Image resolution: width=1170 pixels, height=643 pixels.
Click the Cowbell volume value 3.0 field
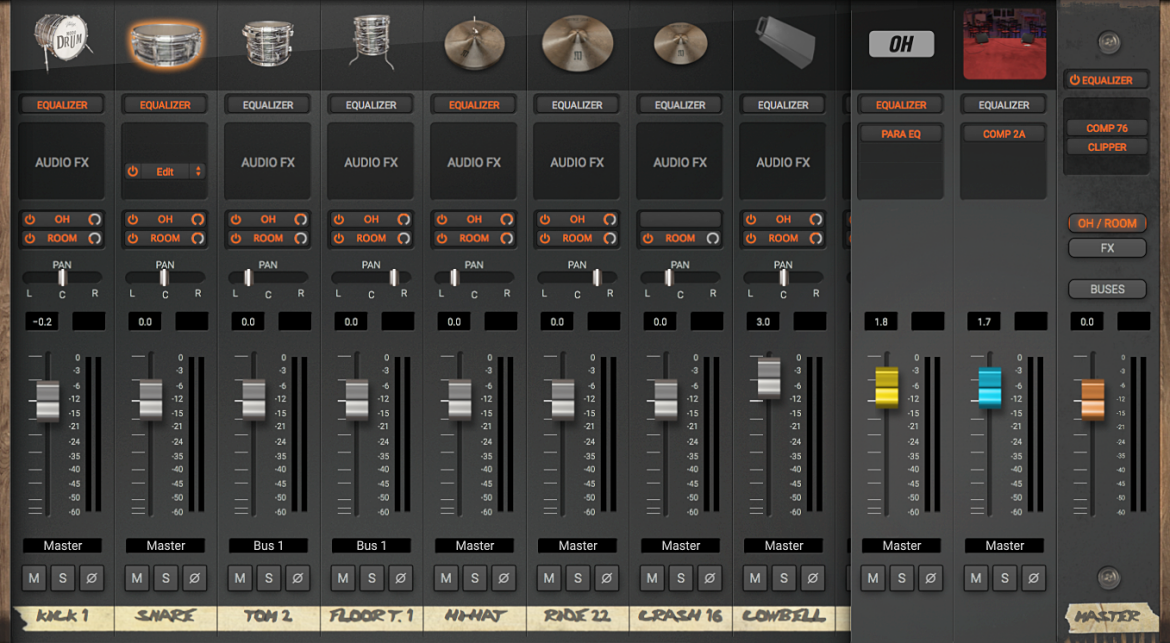763,322
